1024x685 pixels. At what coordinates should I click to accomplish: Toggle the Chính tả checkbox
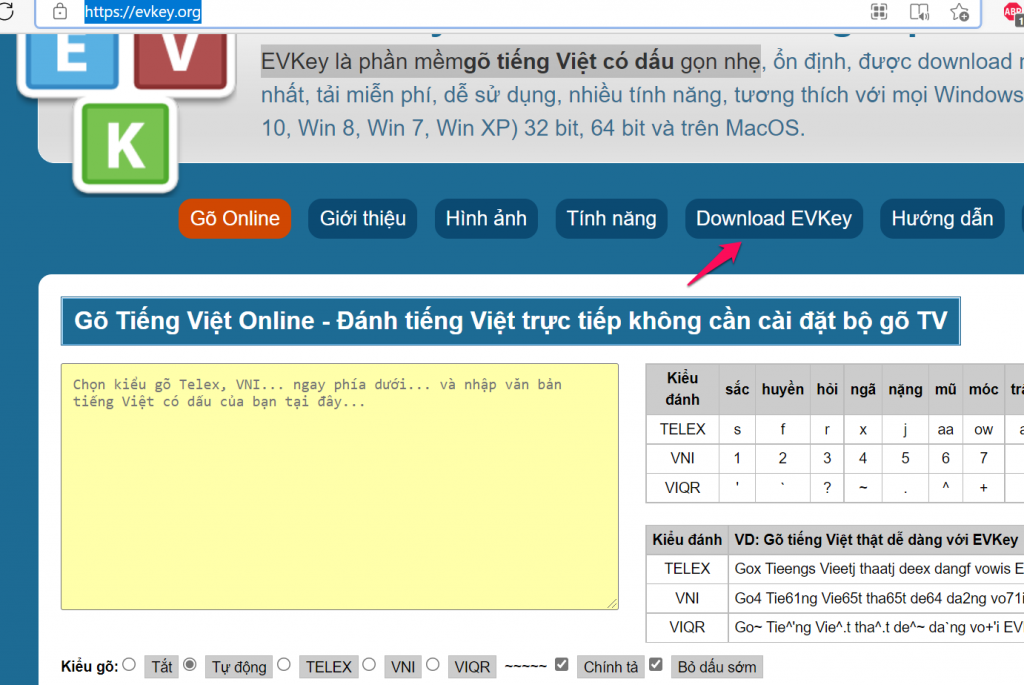562,665
